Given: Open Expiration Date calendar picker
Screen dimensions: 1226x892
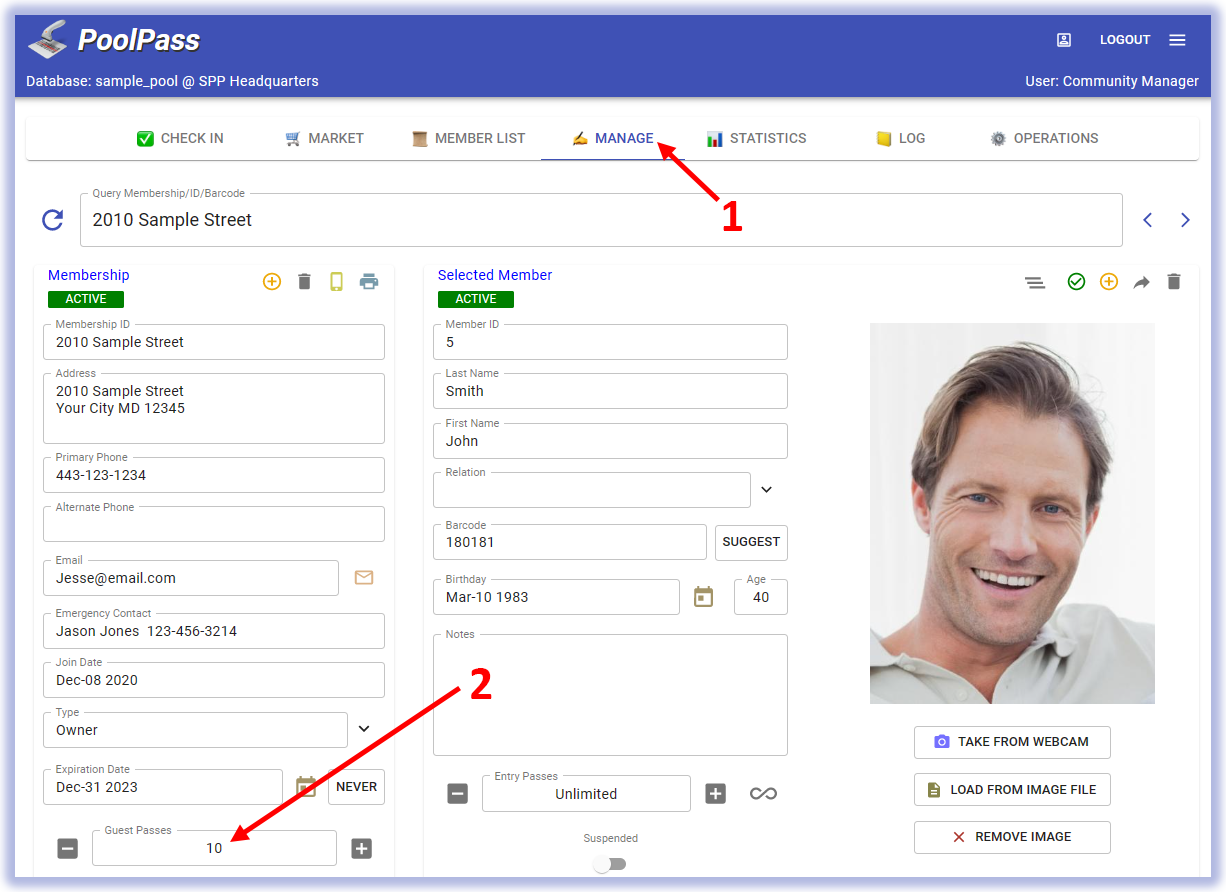Looking at the screenshot, I should 306,787.
